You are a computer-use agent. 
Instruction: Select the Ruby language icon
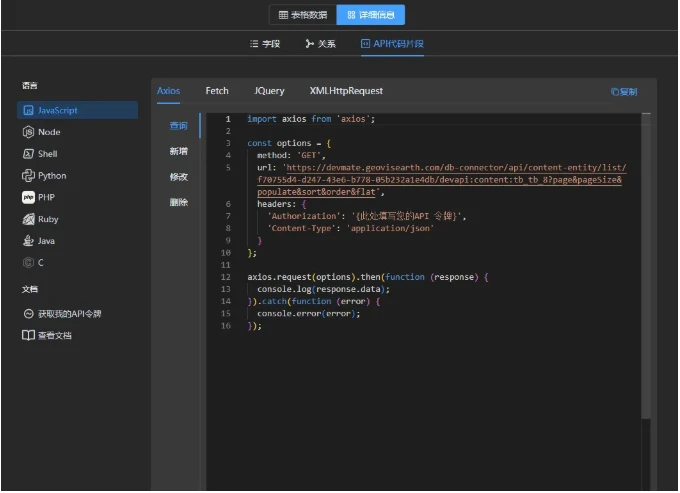click(x=29, y=219)
